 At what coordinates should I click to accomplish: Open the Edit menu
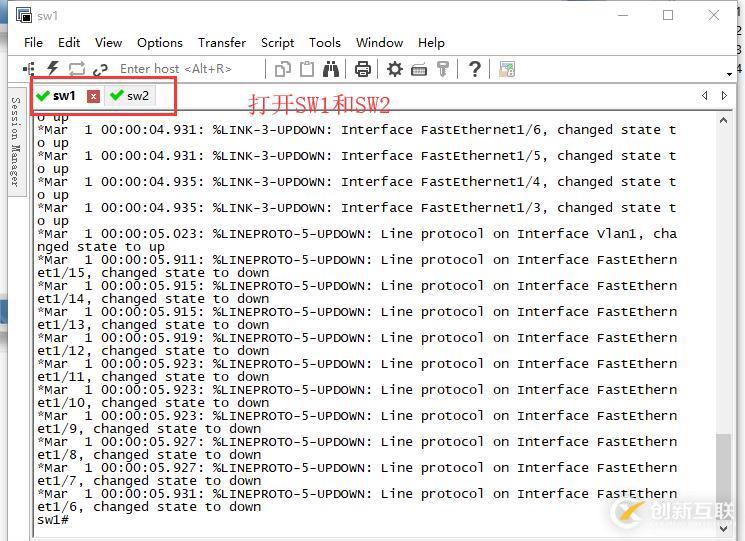click(x=69, y=43)
